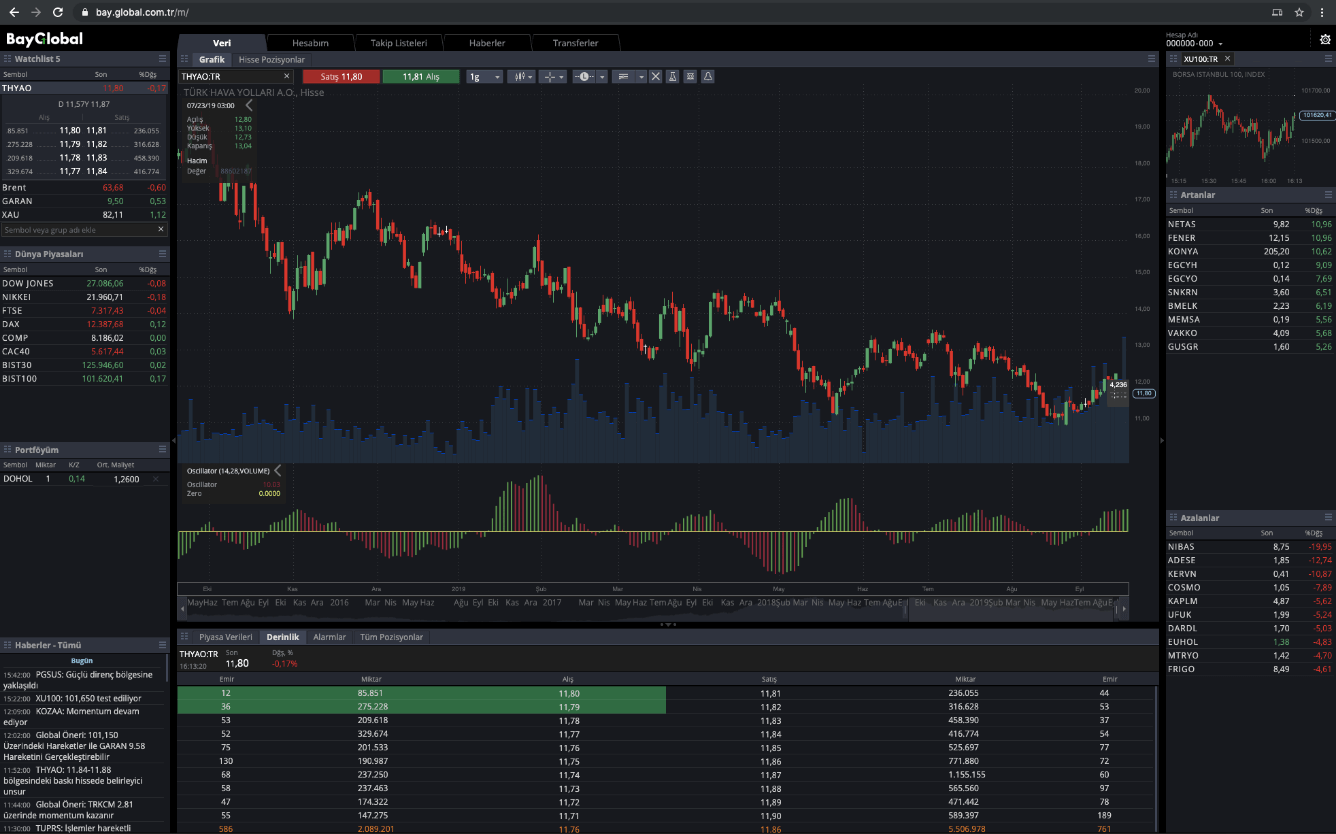Open Dünya Piyasaları panel menu icon
The image size is (1336, 834).
pos(162,254)
